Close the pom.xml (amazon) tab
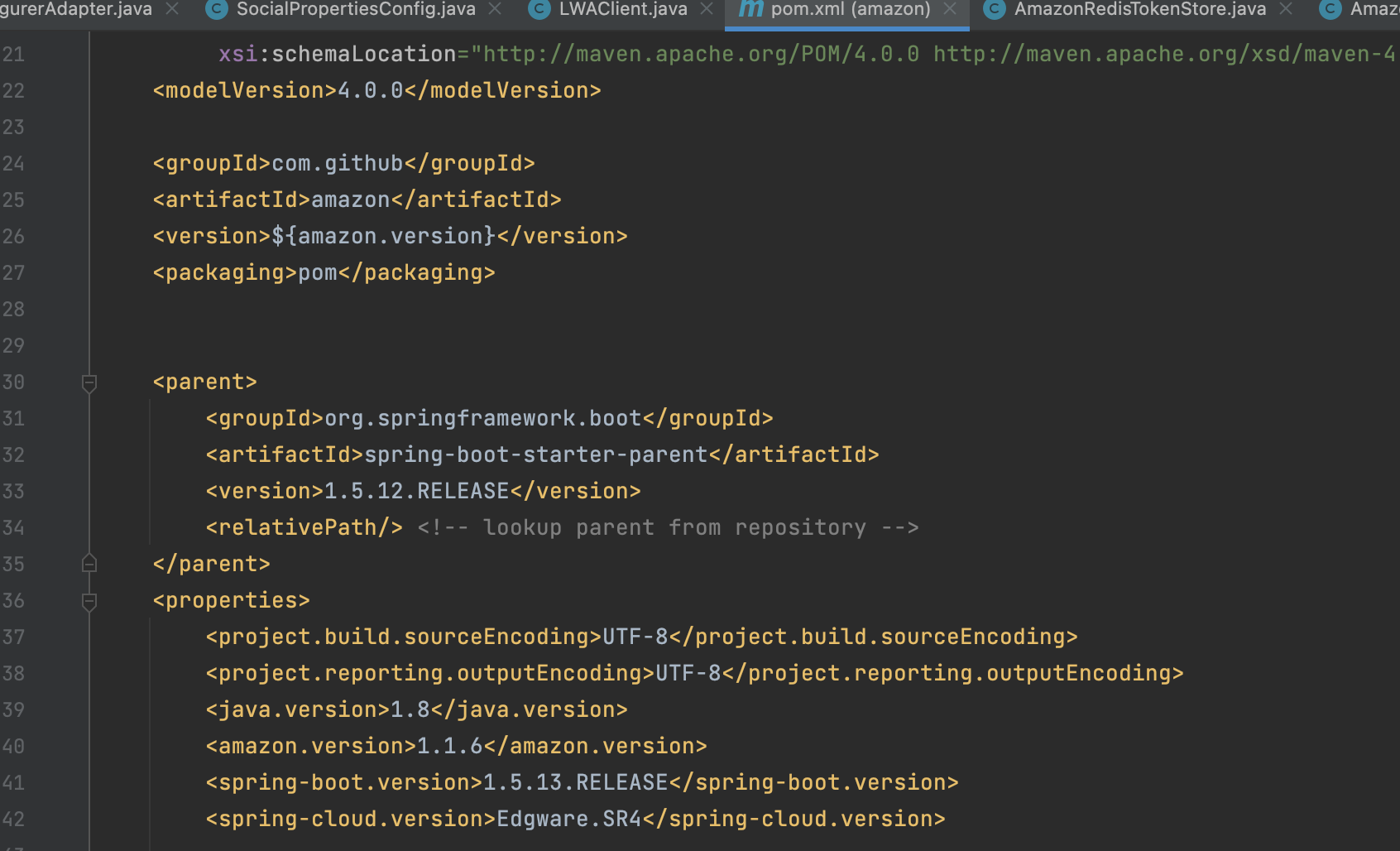This screenshot has width=1400, height=851. (950, 9)
